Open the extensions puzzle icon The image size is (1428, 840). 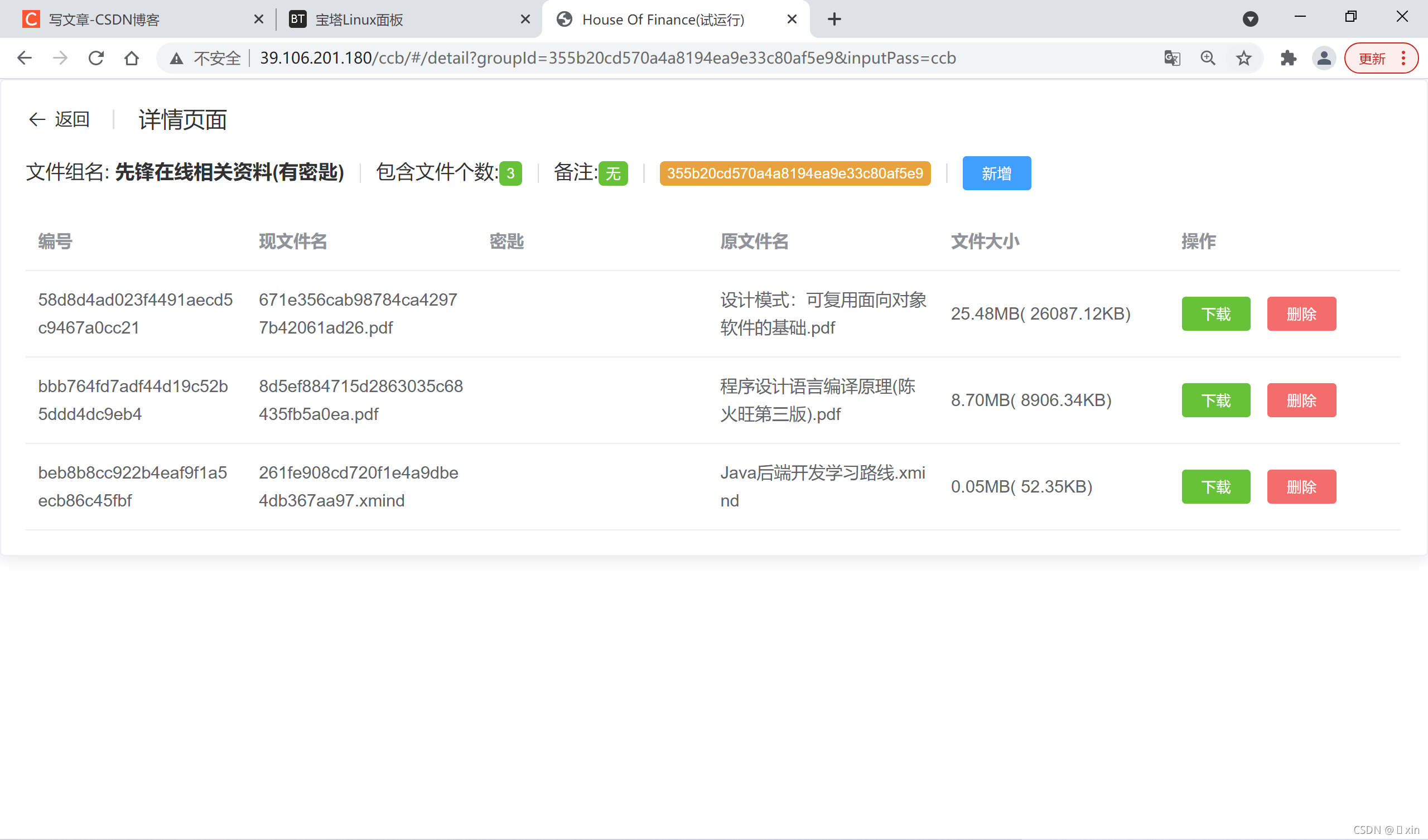click(1288, 58)
